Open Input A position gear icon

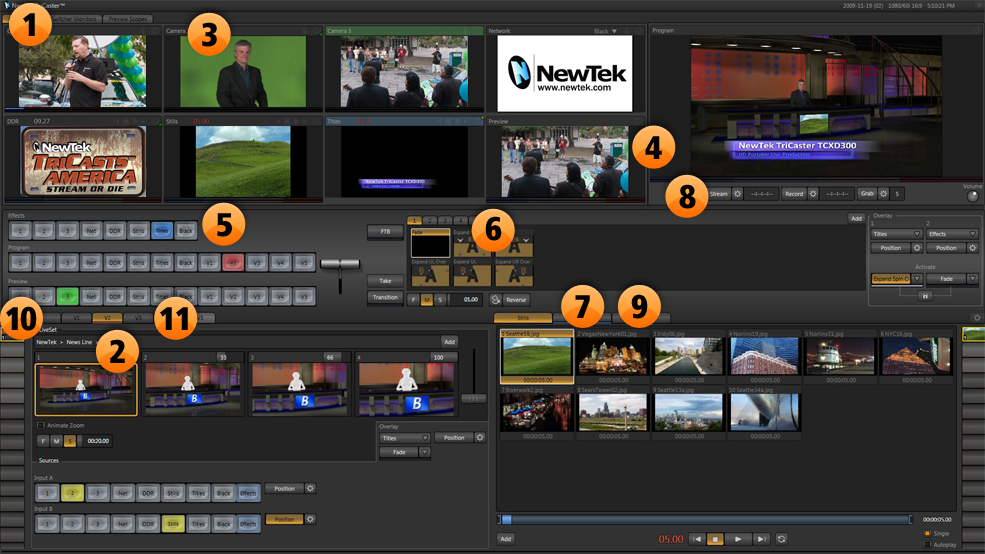coord(310,489)
